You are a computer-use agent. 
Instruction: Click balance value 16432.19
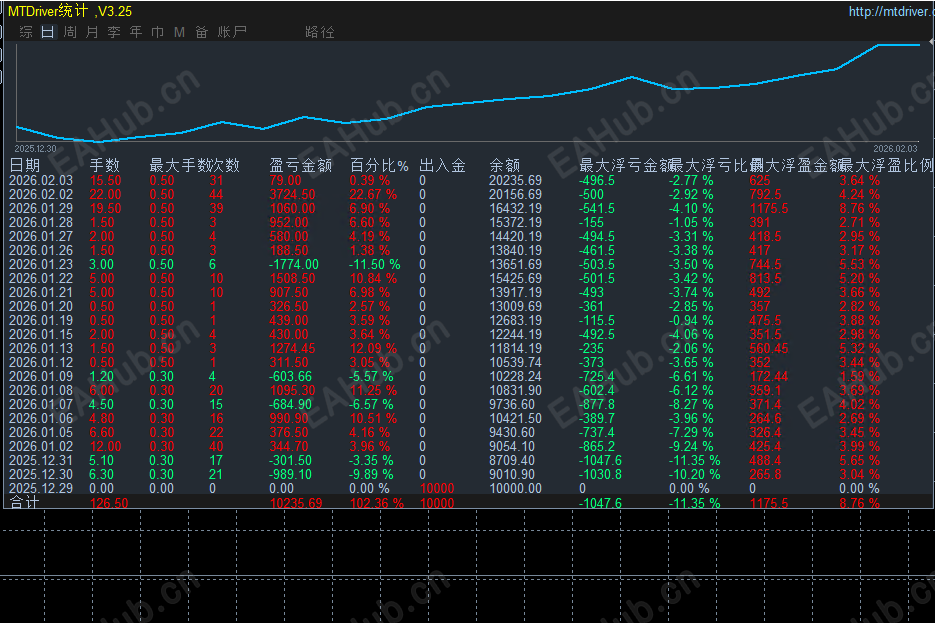click(515, 208)
